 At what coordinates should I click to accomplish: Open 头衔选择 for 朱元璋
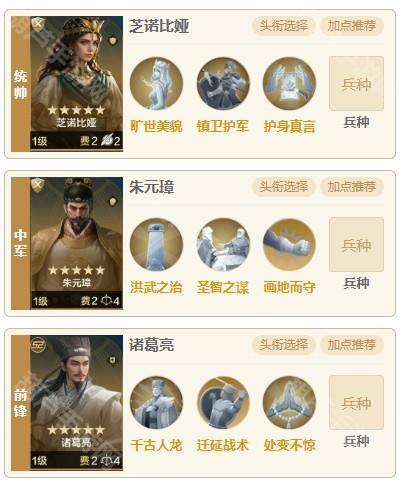(x=284, y=187)
